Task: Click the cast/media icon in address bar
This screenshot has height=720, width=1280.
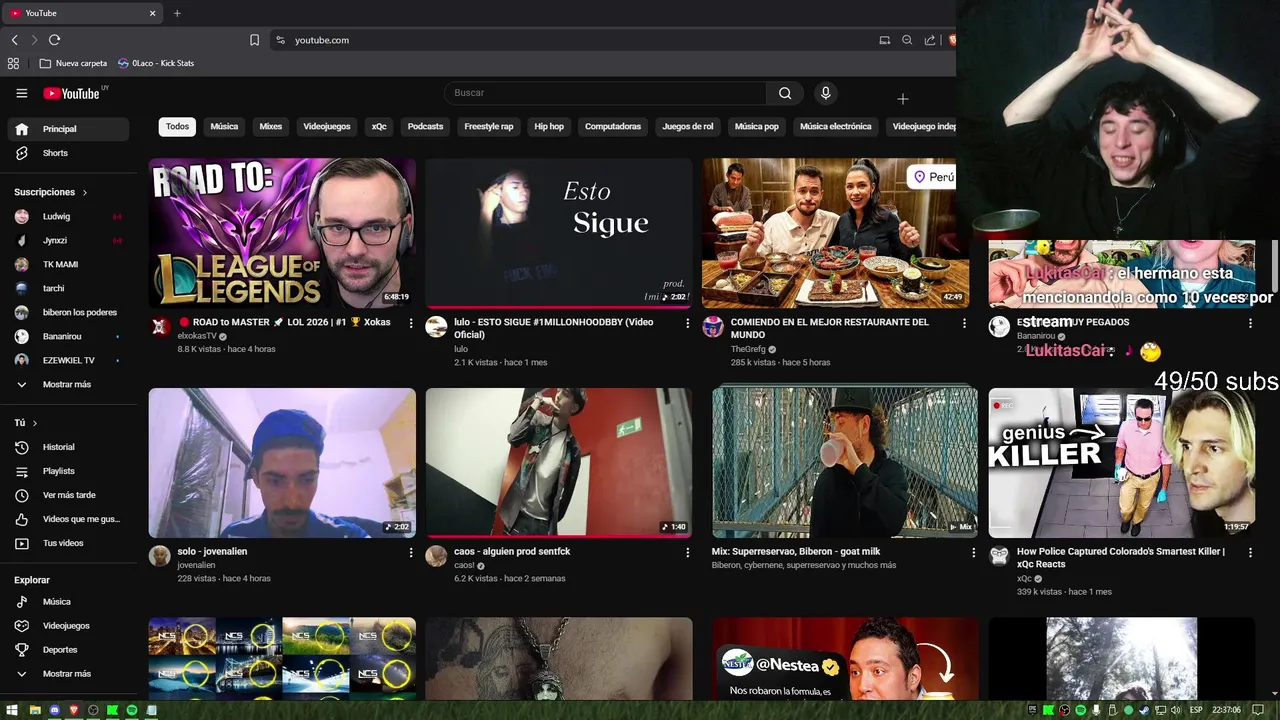Action: pyautogui.click(x=884, y=40)
